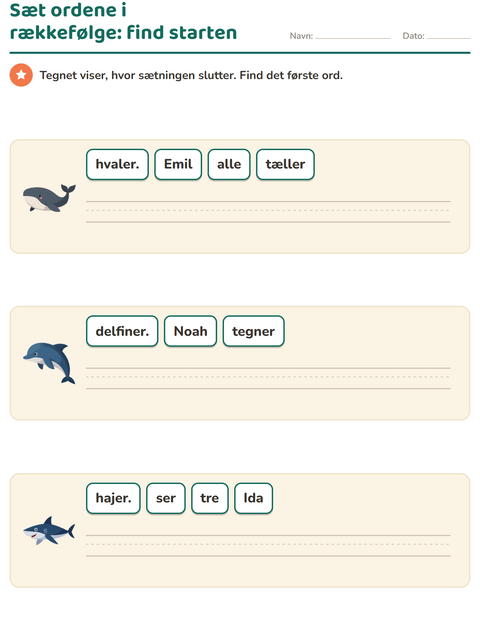Click the writing lines under the shark words

268,546
